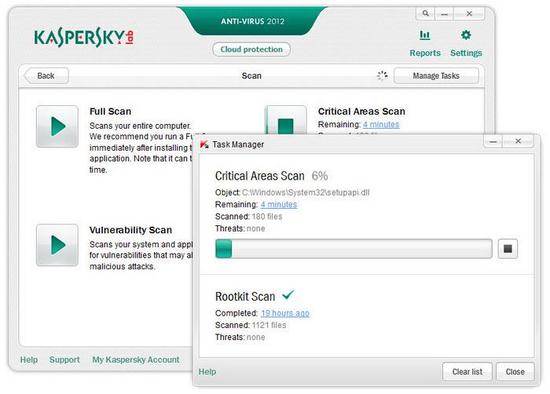Start the Full Scan play button
This screenshot has height=394, width=550.
click(x=57, y=126)
